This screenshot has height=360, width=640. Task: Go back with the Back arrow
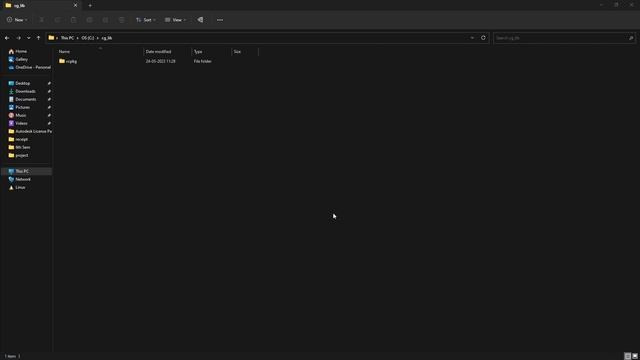[7, 38]
